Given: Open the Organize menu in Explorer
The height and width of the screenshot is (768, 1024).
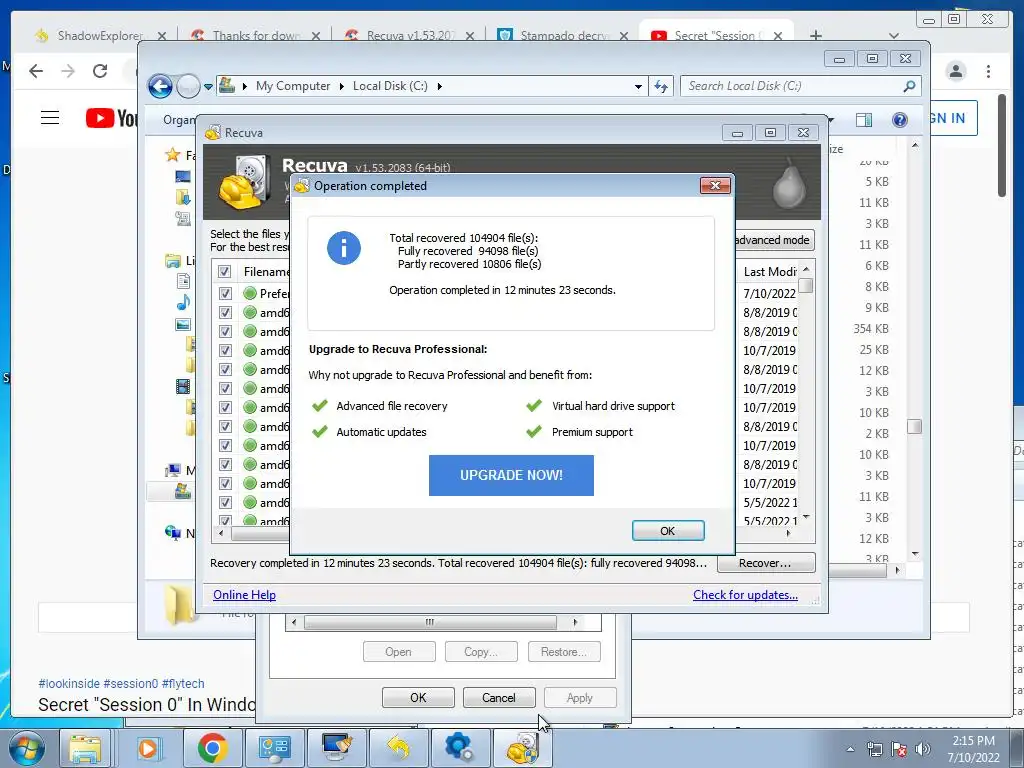Looking at the screenshot, I should click(179, 120).
